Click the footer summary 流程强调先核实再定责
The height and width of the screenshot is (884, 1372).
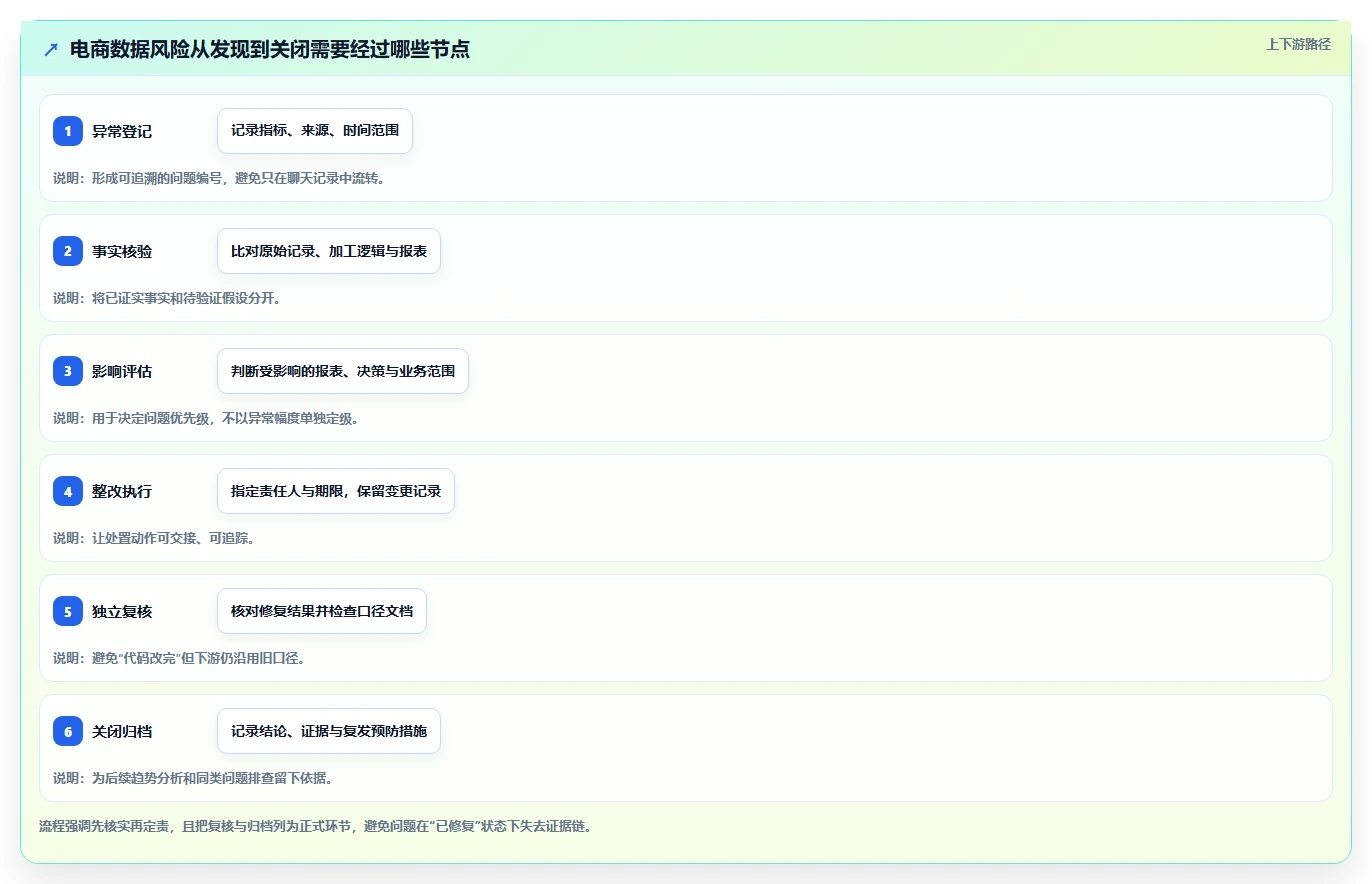click(315, 827)
